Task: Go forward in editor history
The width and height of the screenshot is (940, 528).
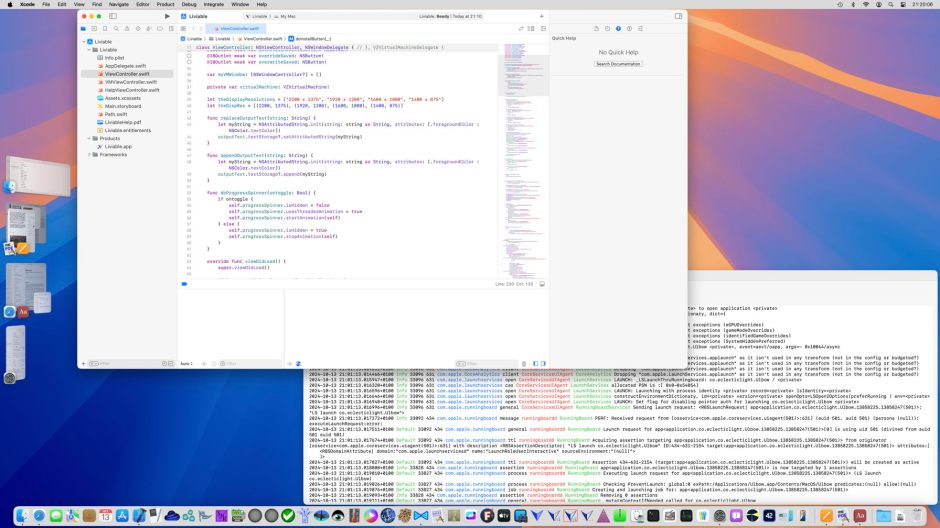Action: coord(201,28)
